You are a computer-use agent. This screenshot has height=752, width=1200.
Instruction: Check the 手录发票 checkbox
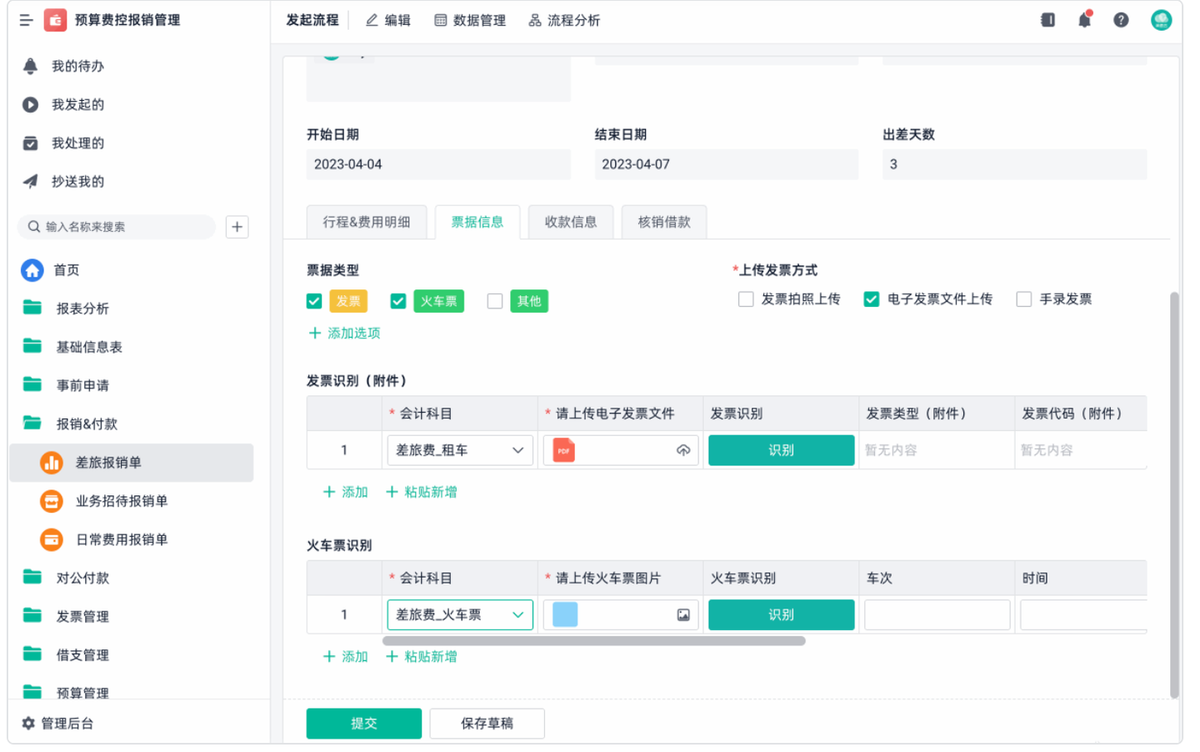pos(1023,299)
